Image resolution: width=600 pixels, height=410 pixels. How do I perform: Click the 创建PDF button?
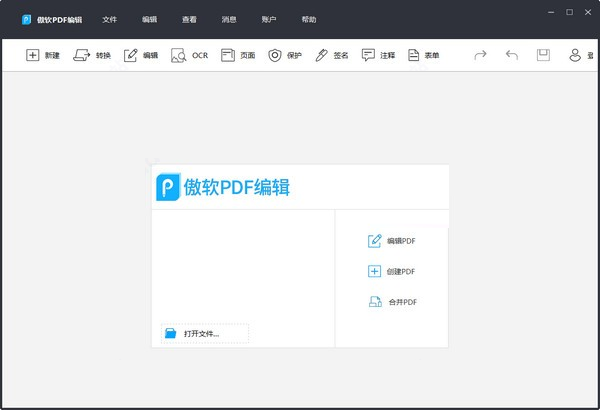click(x=392, y=271)
